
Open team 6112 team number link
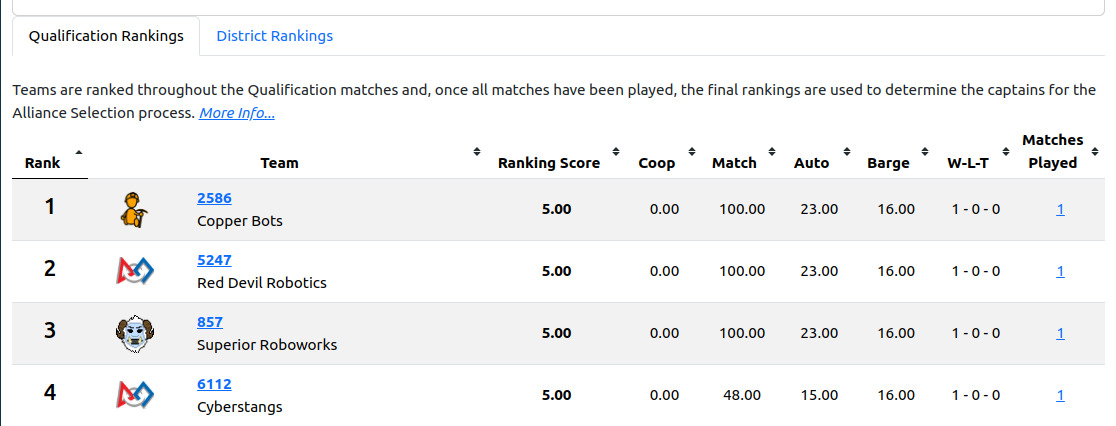(214, 384)
